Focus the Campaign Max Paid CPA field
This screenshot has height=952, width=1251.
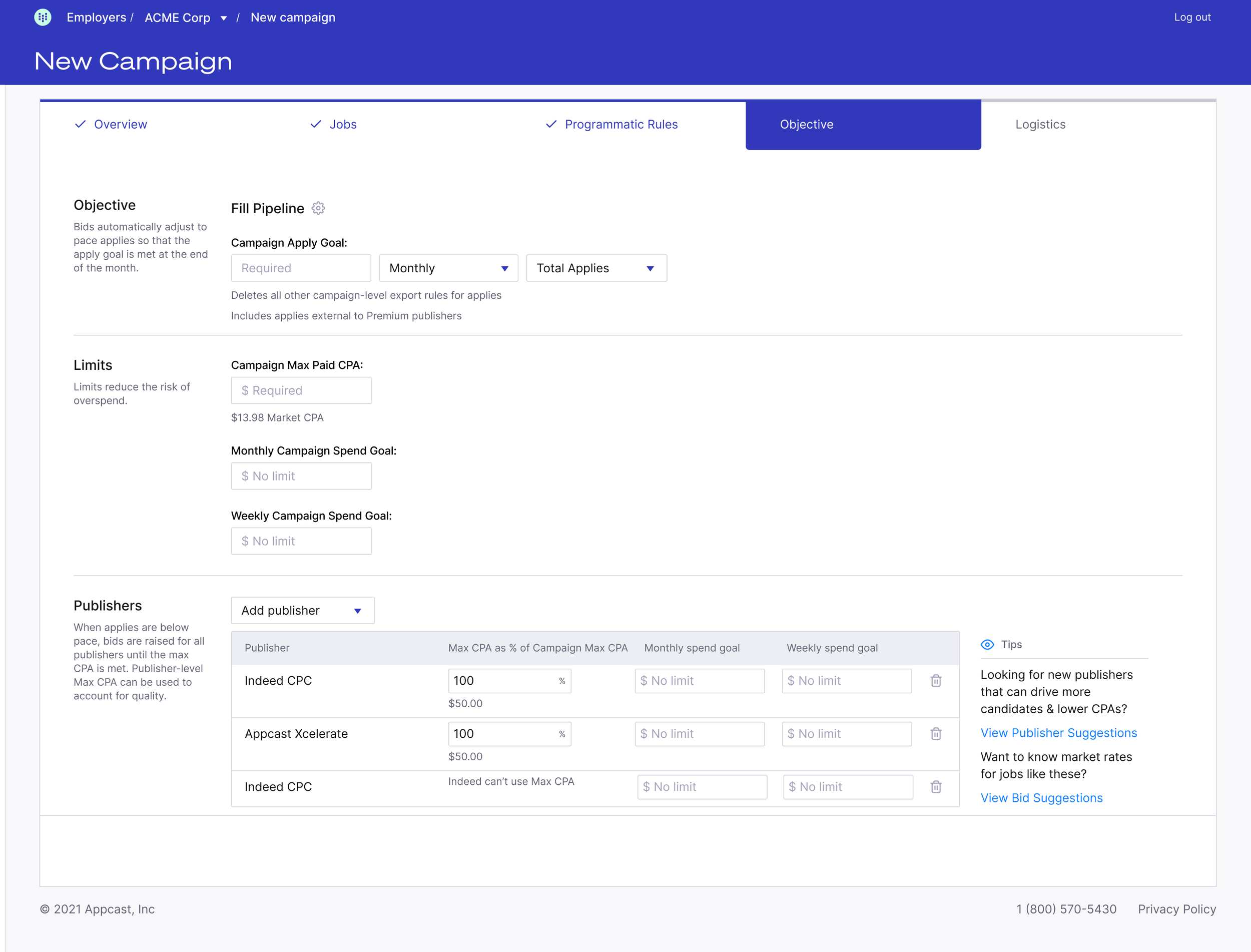pos(301,390)
